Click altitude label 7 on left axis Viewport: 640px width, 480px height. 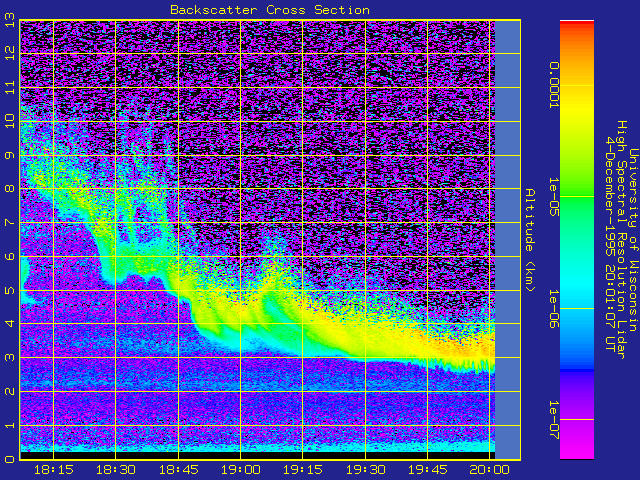point(9,222)
